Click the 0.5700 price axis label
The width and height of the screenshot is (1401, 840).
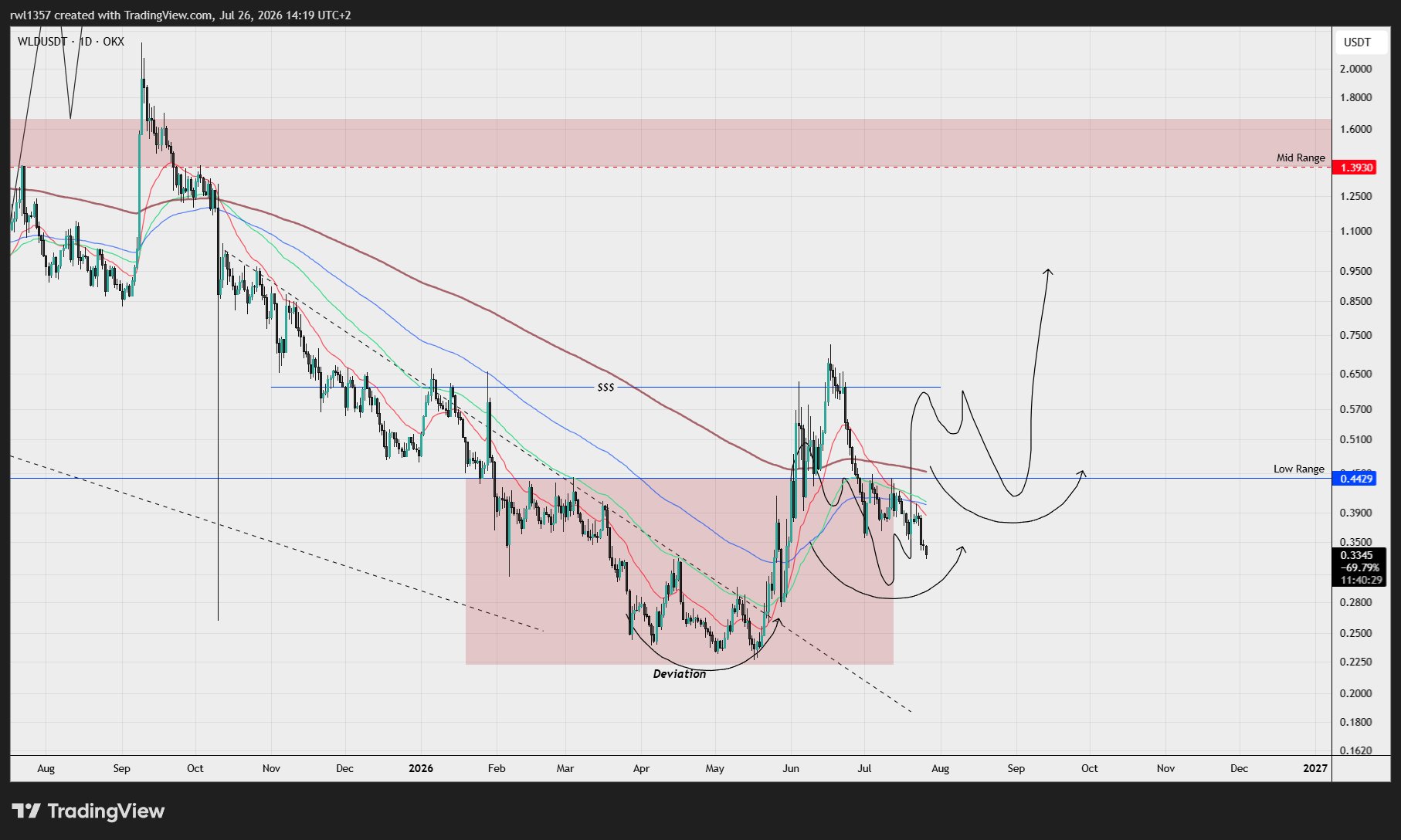click(1356, 409)
